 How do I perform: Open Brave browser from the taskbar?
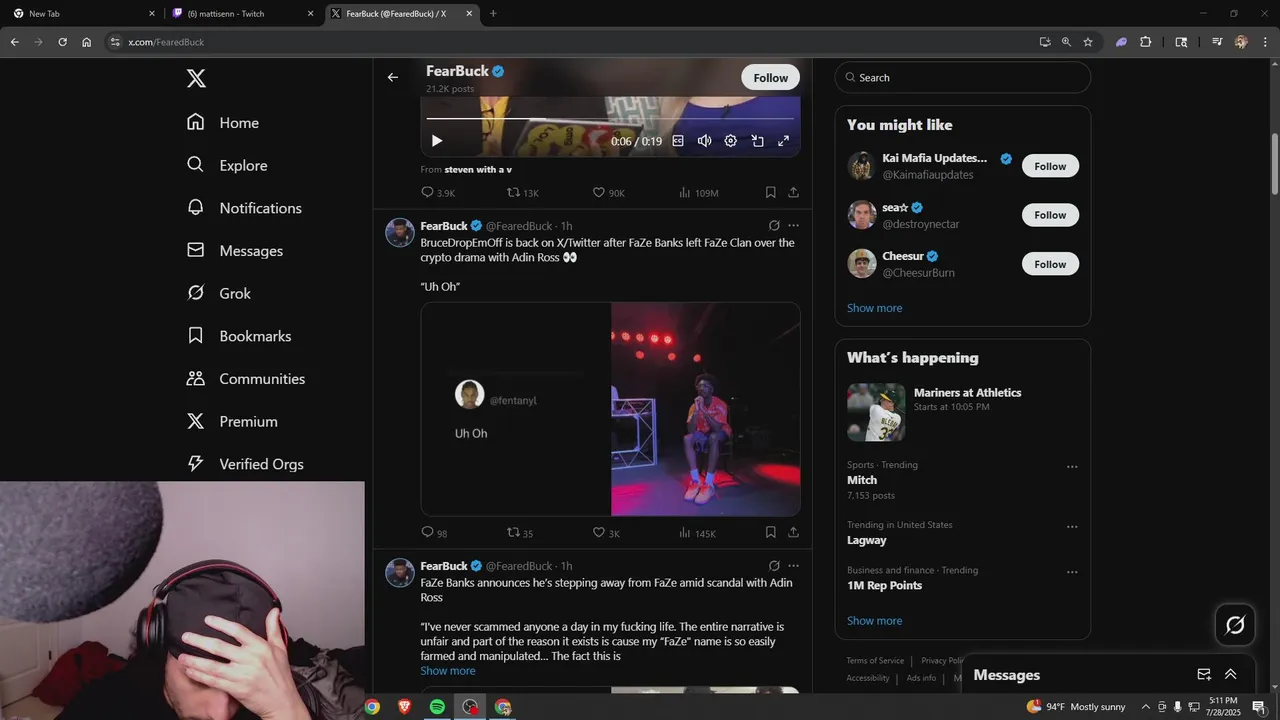click(x=404, y=707)
